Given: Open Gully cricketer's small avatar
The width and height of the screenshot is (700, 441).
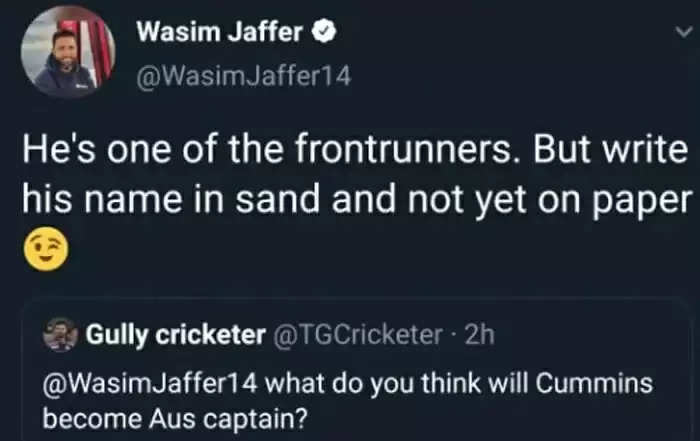Looking at the screenshot, I should [x=60, y=335].
